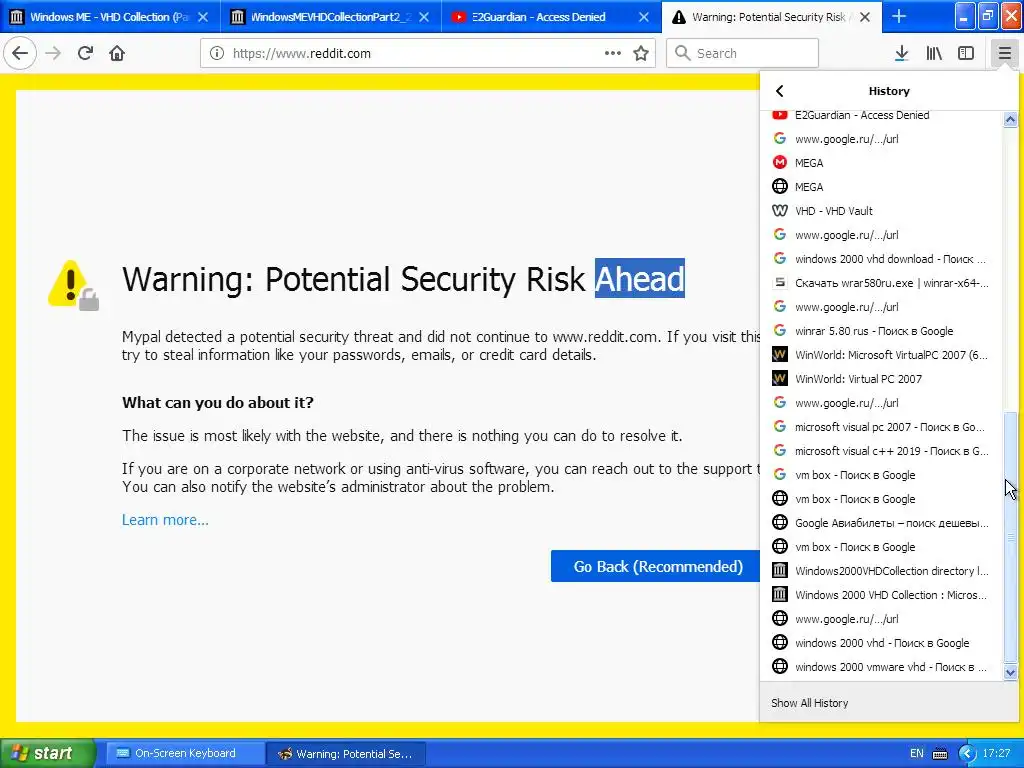Open the home page icon
This screenshot has height=768, width=1024.
117,53
